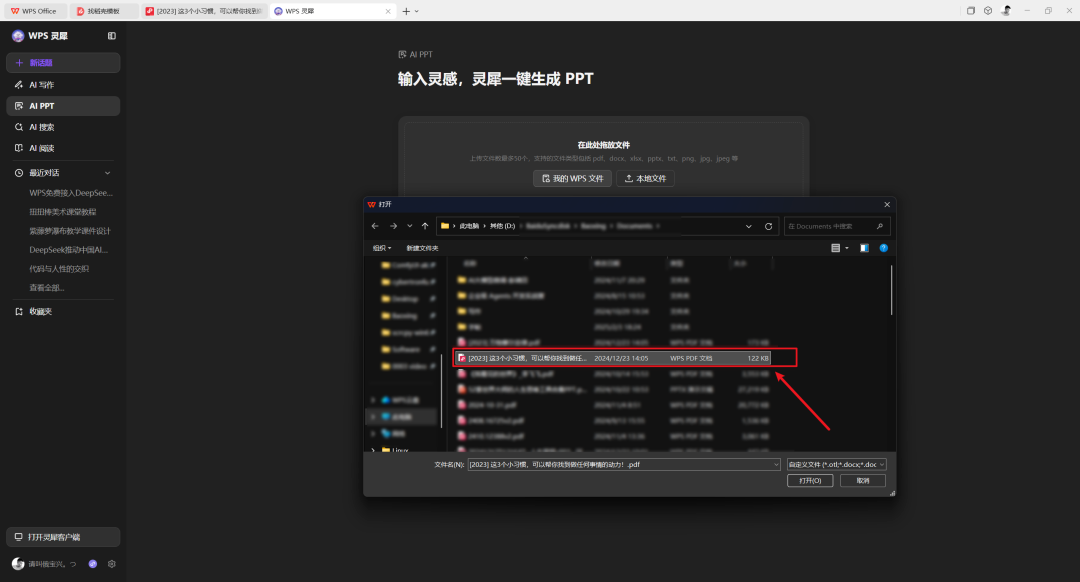The height and width of the screenshot is (582, 1080).
Task: Open the 自定义文件 file type dropdown
Action: point(836,464)
